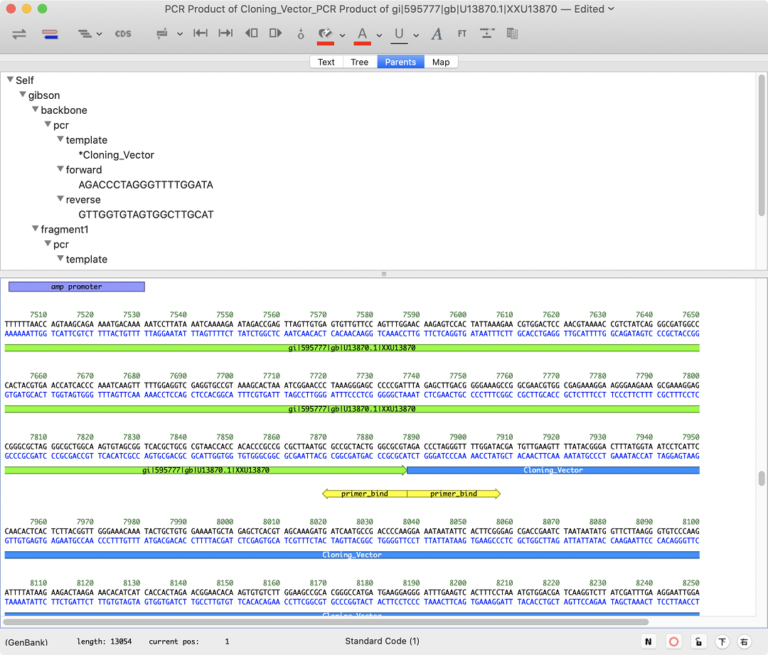768x655 pixels.
Task: Collapse the pcr node under backbone
Action: point(48,124)
